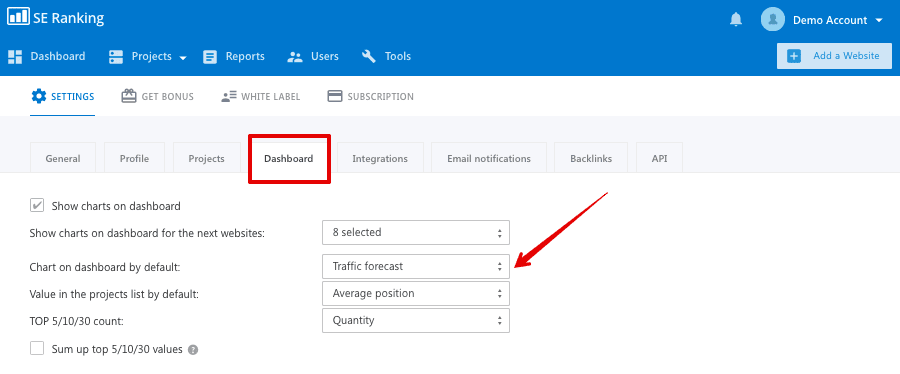Click the White Label person icon
This screenshot has width=900, height=374.
tap(229, 96)
